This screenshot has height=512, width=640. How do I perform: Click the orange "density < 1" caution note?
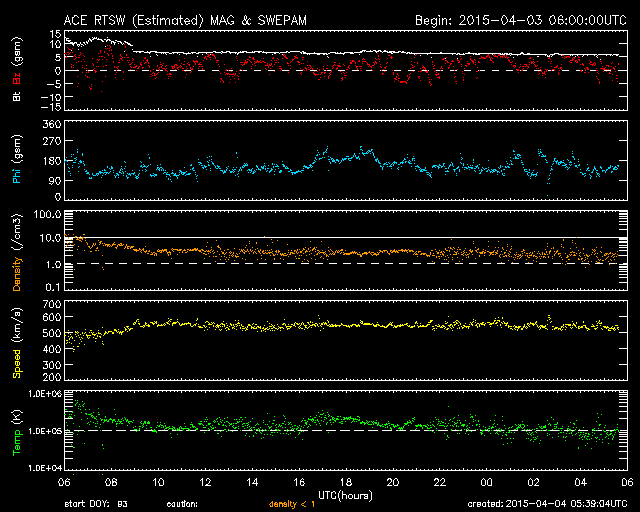point(292,504)
